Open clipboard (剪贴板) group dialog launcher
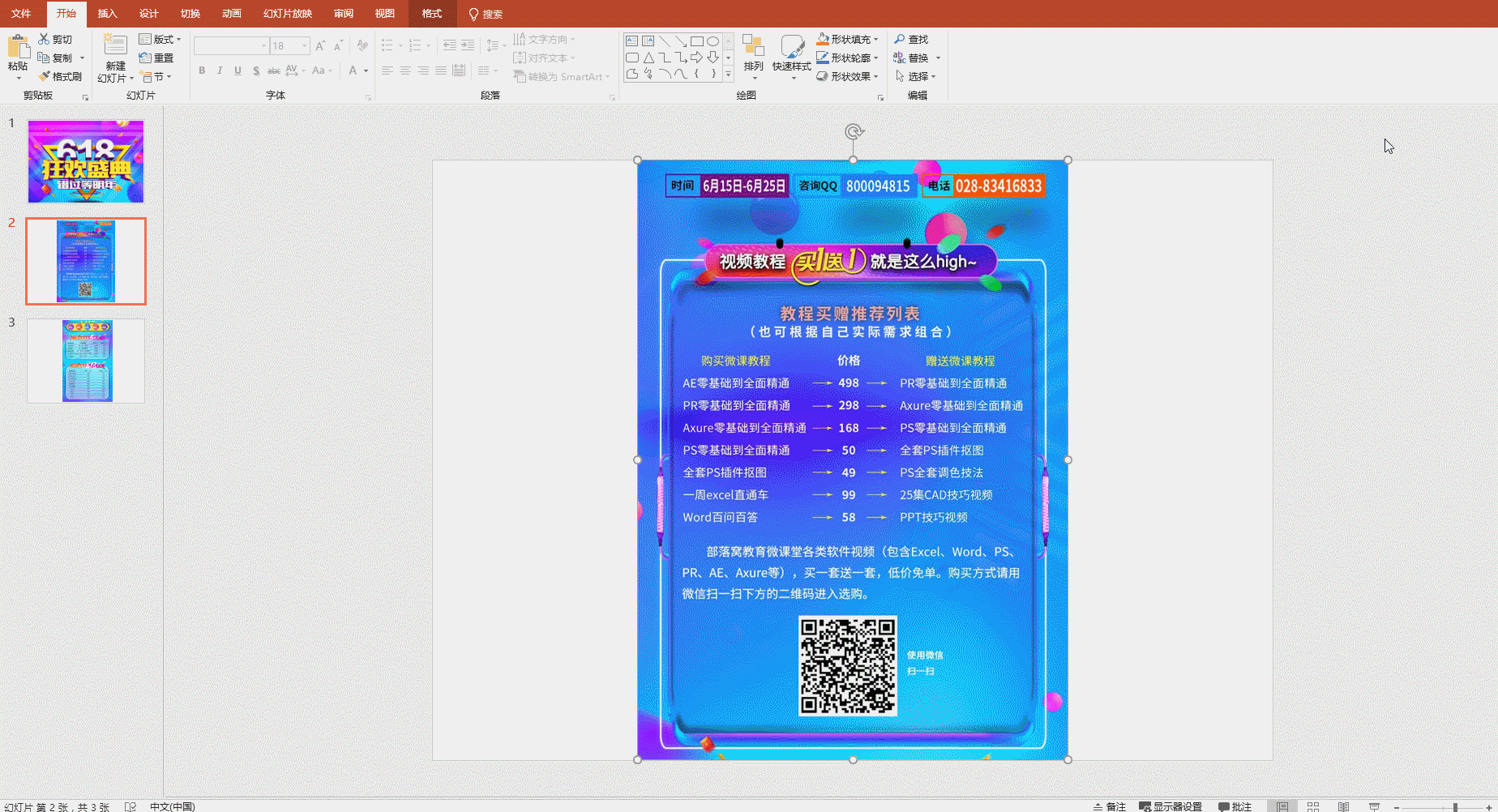The height and width of the screenshot is (812, 1498). [x=85, y=97]
